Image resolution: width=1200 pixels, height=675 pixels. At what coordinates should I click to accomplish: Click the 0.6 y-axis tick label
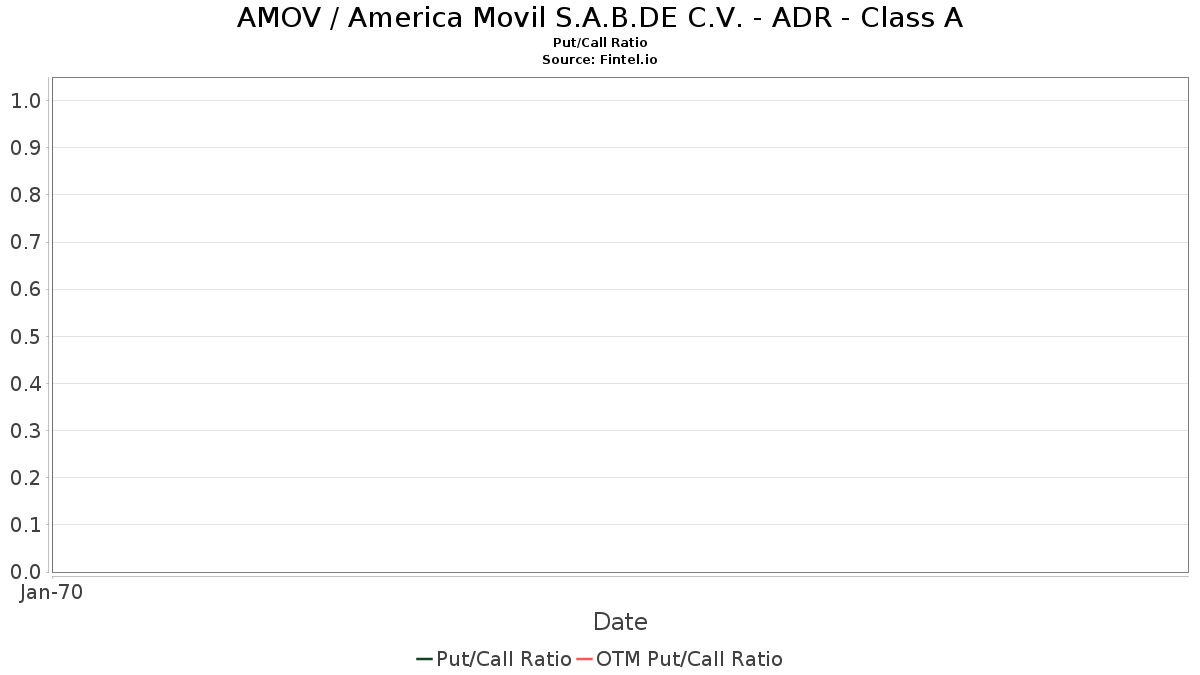[25, 289]
